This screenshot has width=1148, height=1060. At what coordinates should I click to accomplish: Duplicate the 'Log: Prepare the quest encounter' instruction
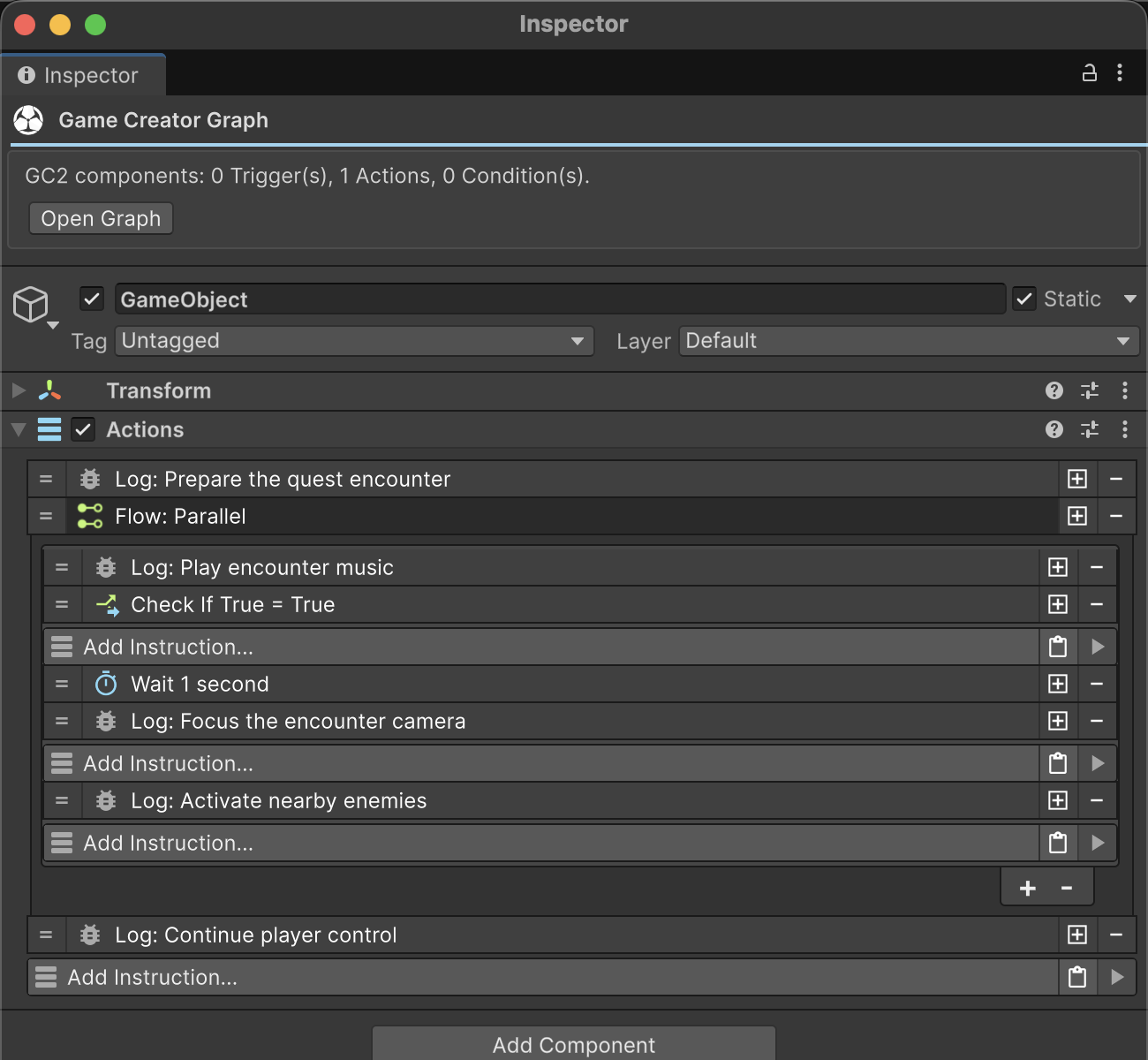pyautogui.click(x=1077, y=479)
